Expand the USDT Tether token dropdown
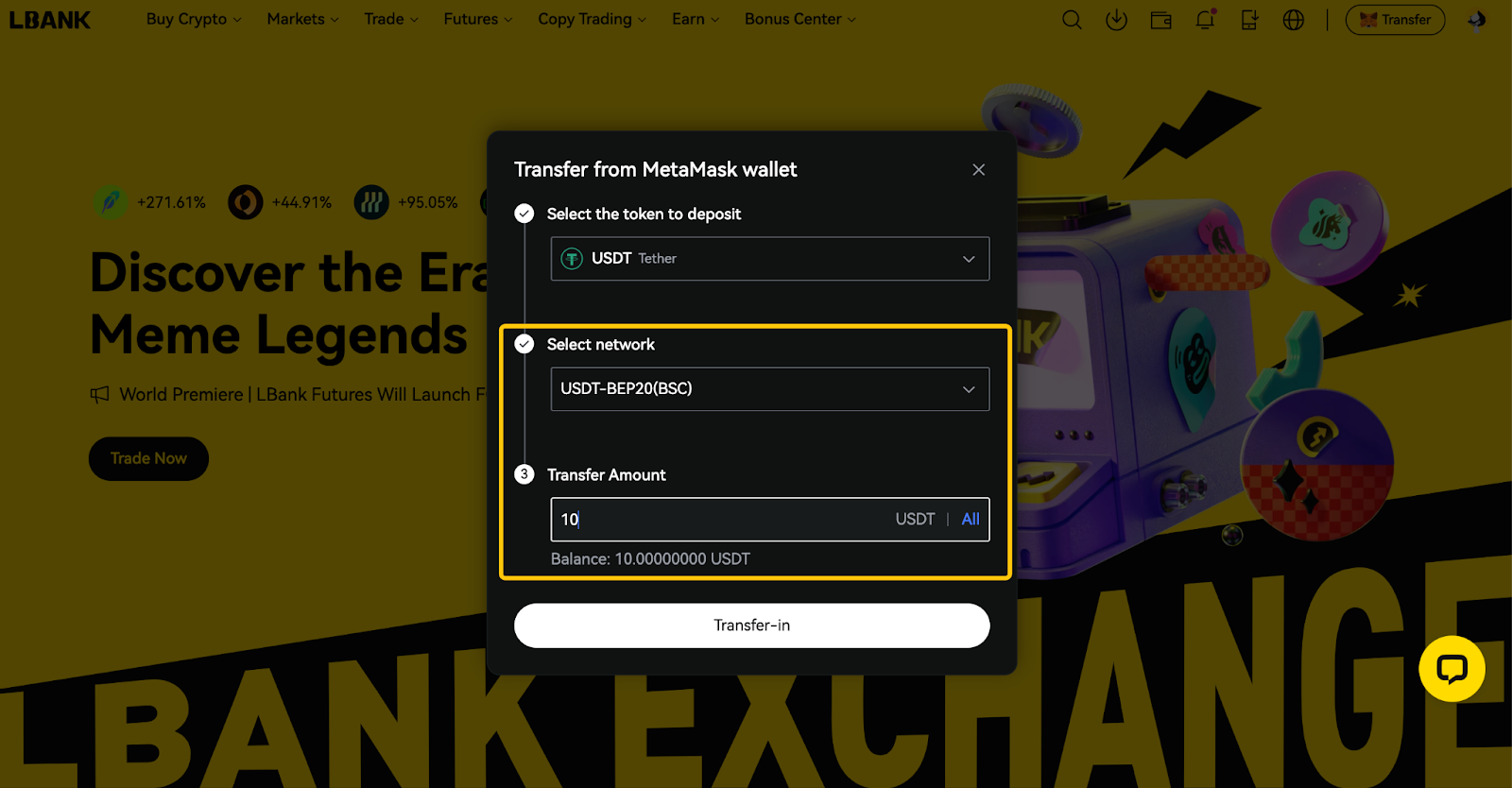Viewport: 1512px width, 788px height. click(770, 259)
